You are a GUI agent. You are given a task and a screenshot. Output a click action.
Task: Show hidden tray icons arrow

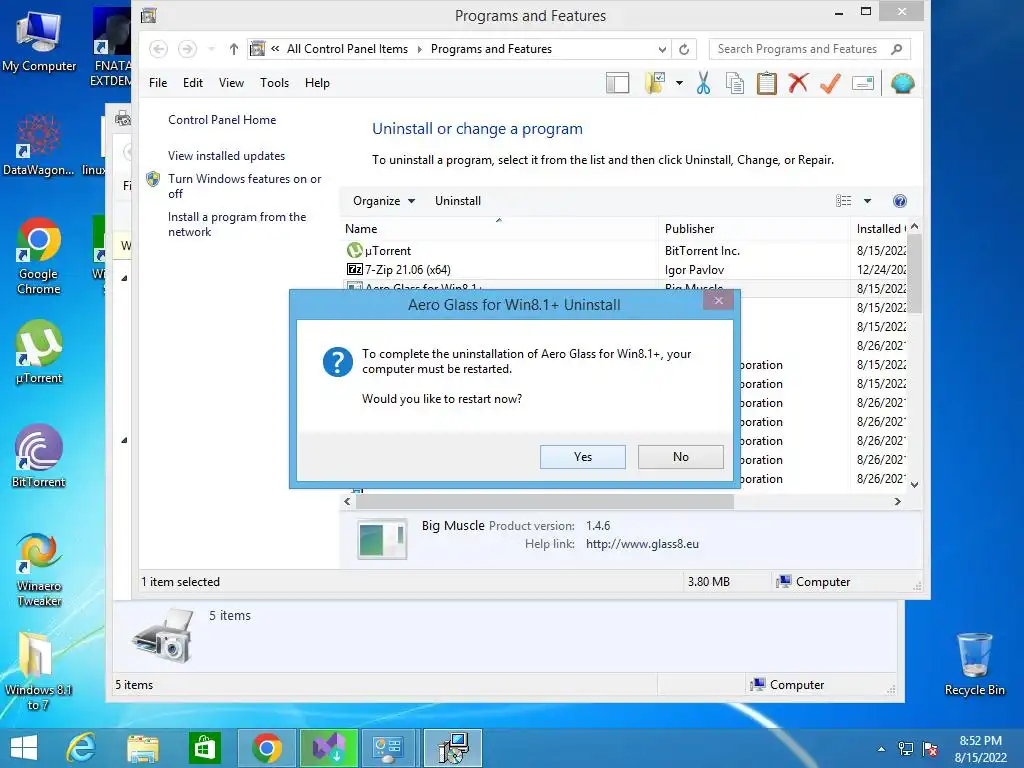tap(881, 749)
